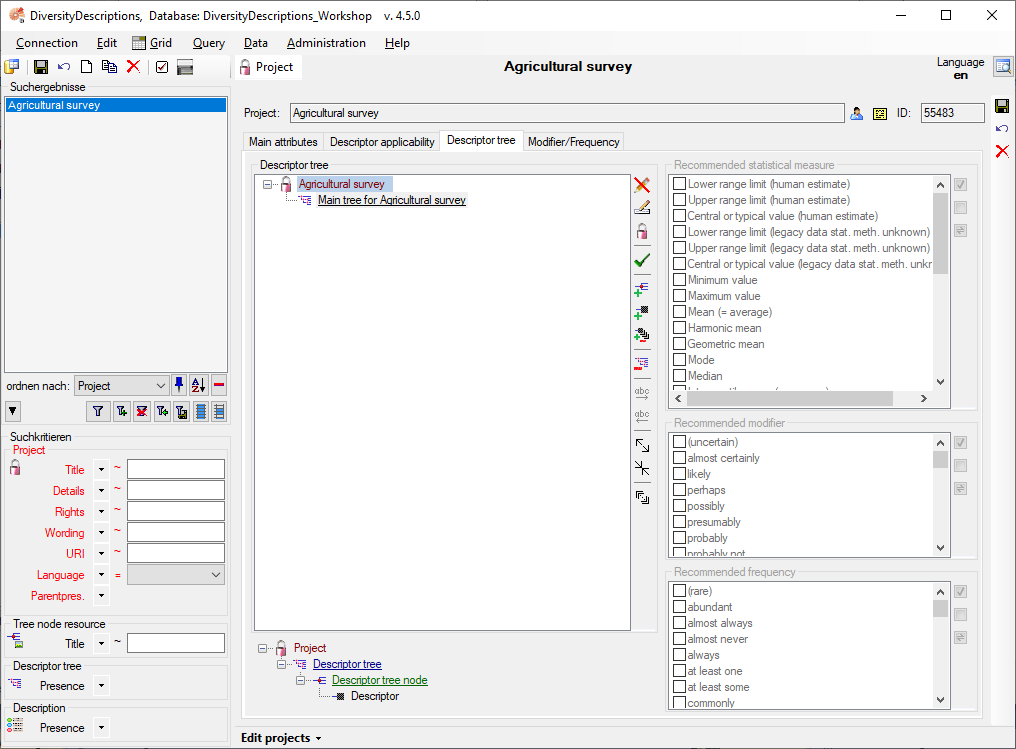Viewport: 1016px width, 749px height.
Task: Delete entry with red X in left toolbar
Action: point(133,67)
